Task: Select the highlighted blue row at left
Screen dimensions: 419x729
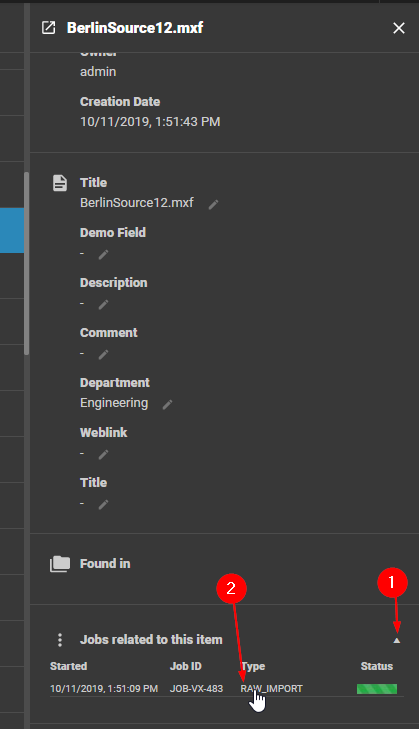Action: (12, 231)
